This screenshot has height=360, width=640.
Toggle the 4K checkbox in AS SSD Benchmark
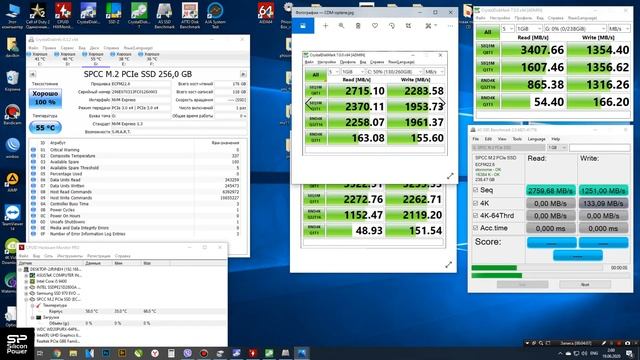point(476,203)
